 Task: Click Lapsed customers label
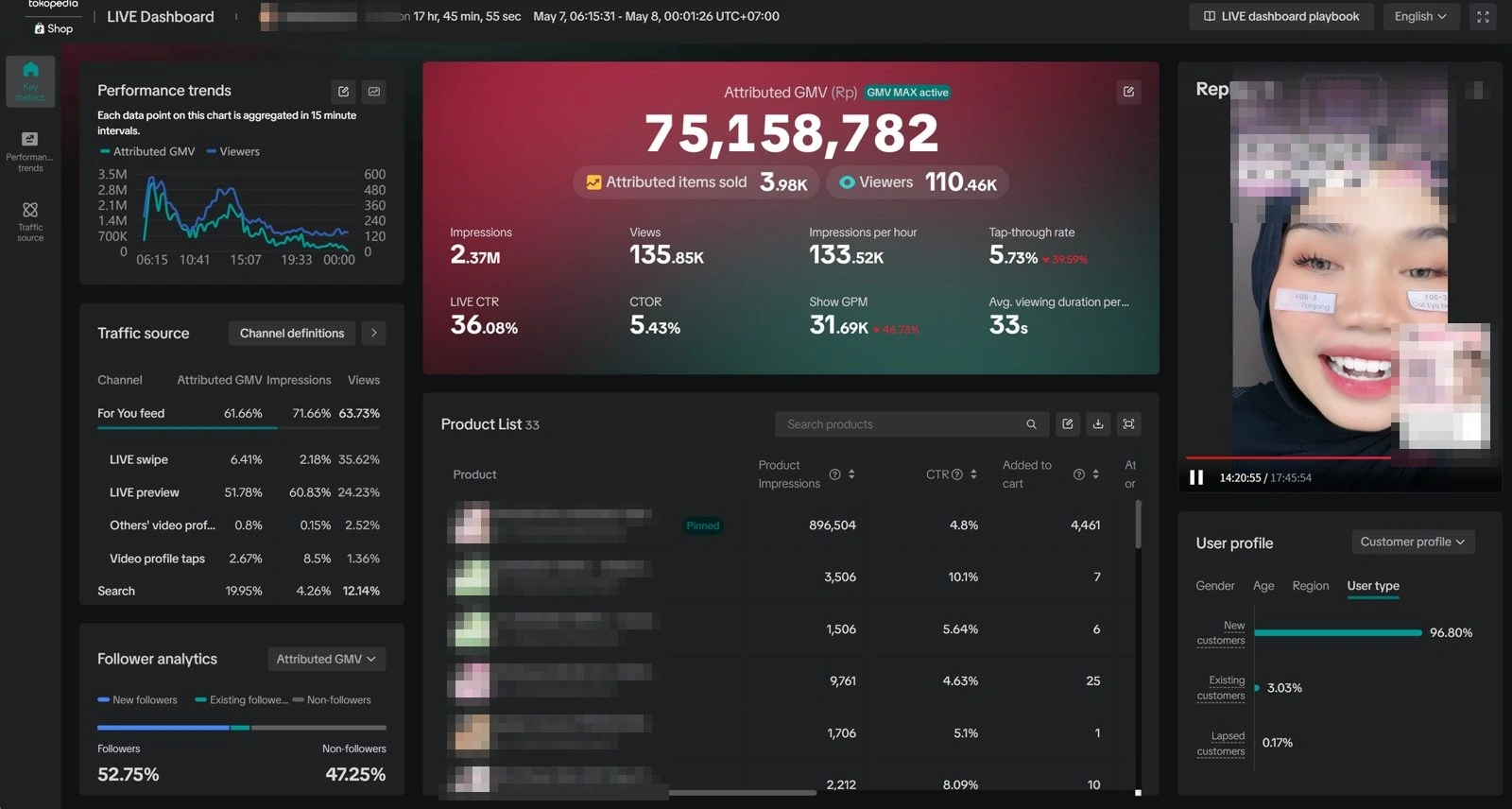point(1221,744)
